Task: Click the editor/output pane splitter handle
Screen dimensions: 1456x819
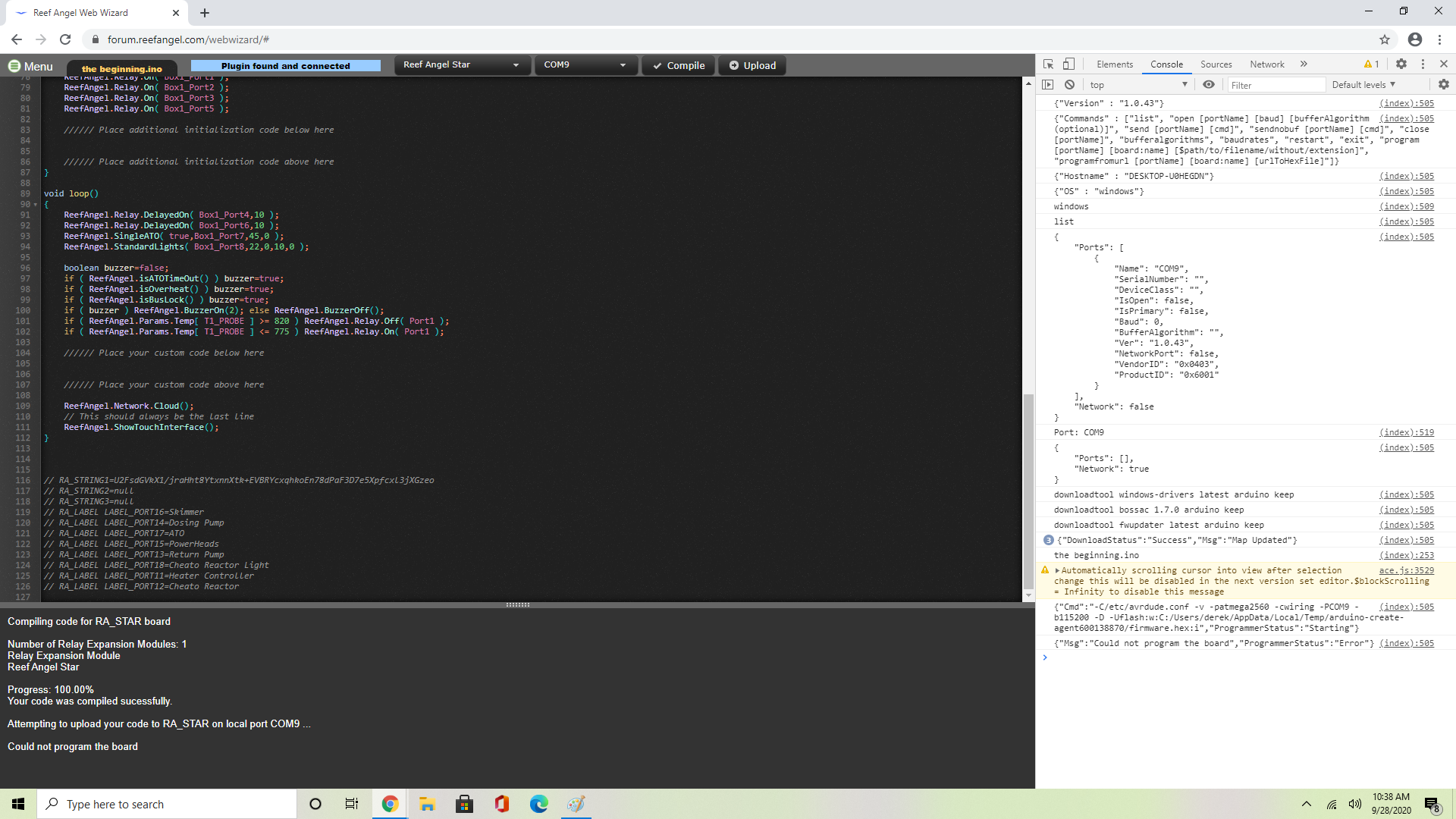Action: pos(517,605)
